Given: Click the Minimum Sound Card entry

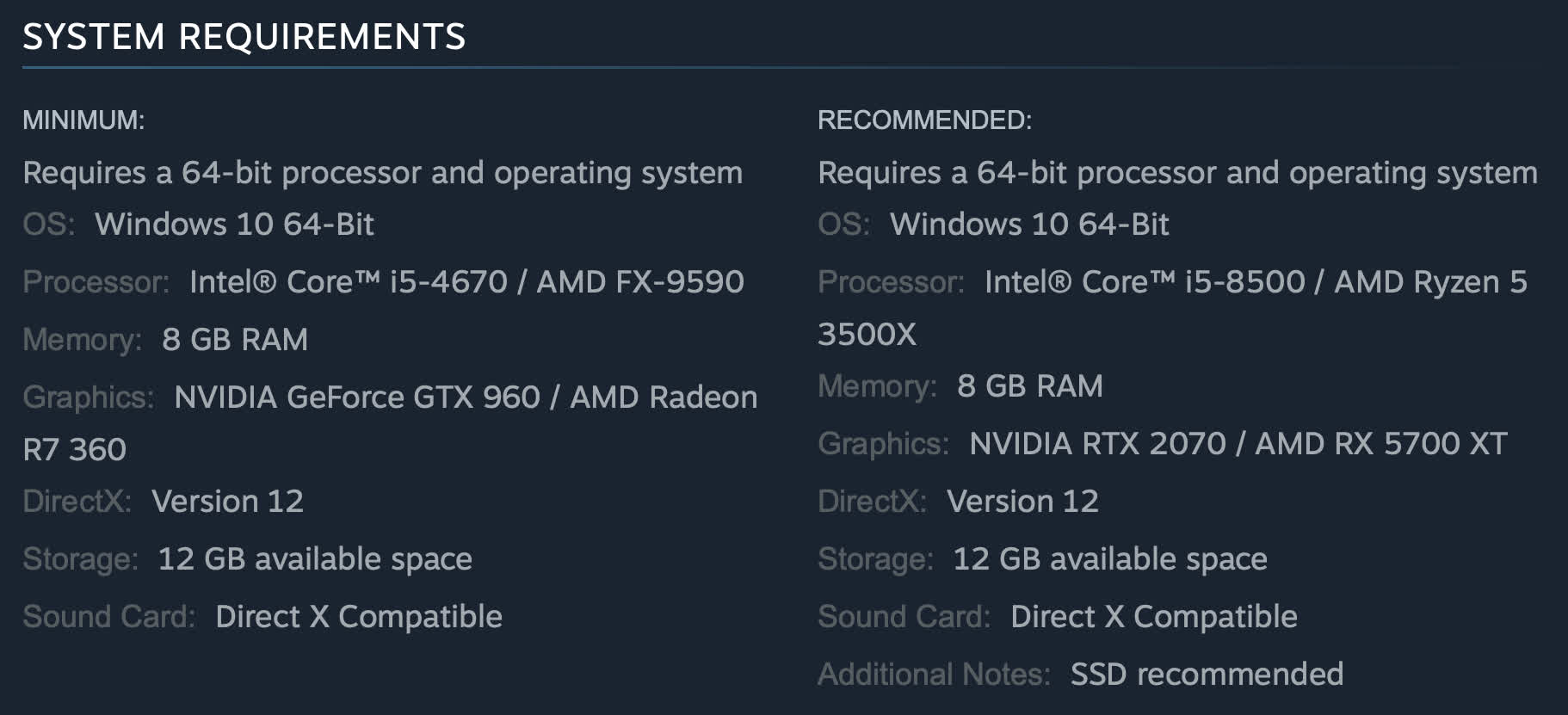Looking at the screenshot, I should [358, 617].
